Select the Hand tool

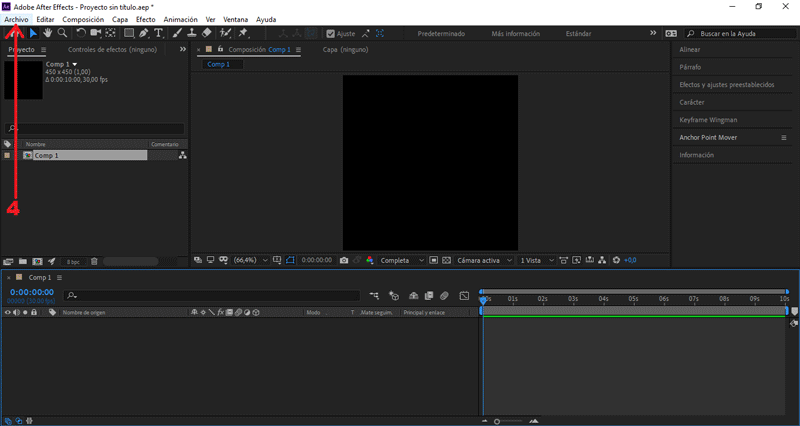coord(47,33)
